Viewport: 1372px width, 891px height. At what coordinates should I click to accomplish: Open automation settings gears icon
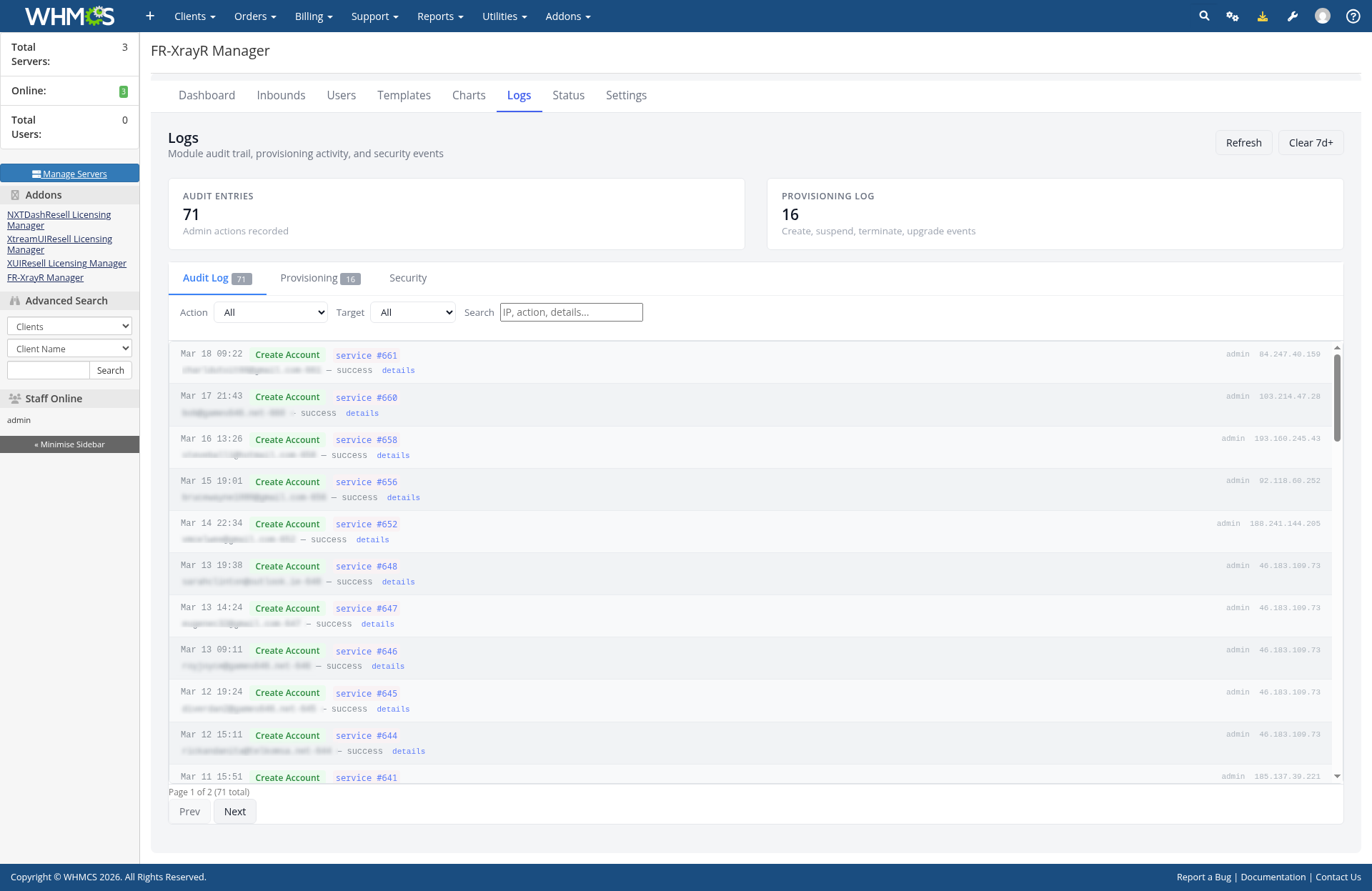coord(1233,16)
